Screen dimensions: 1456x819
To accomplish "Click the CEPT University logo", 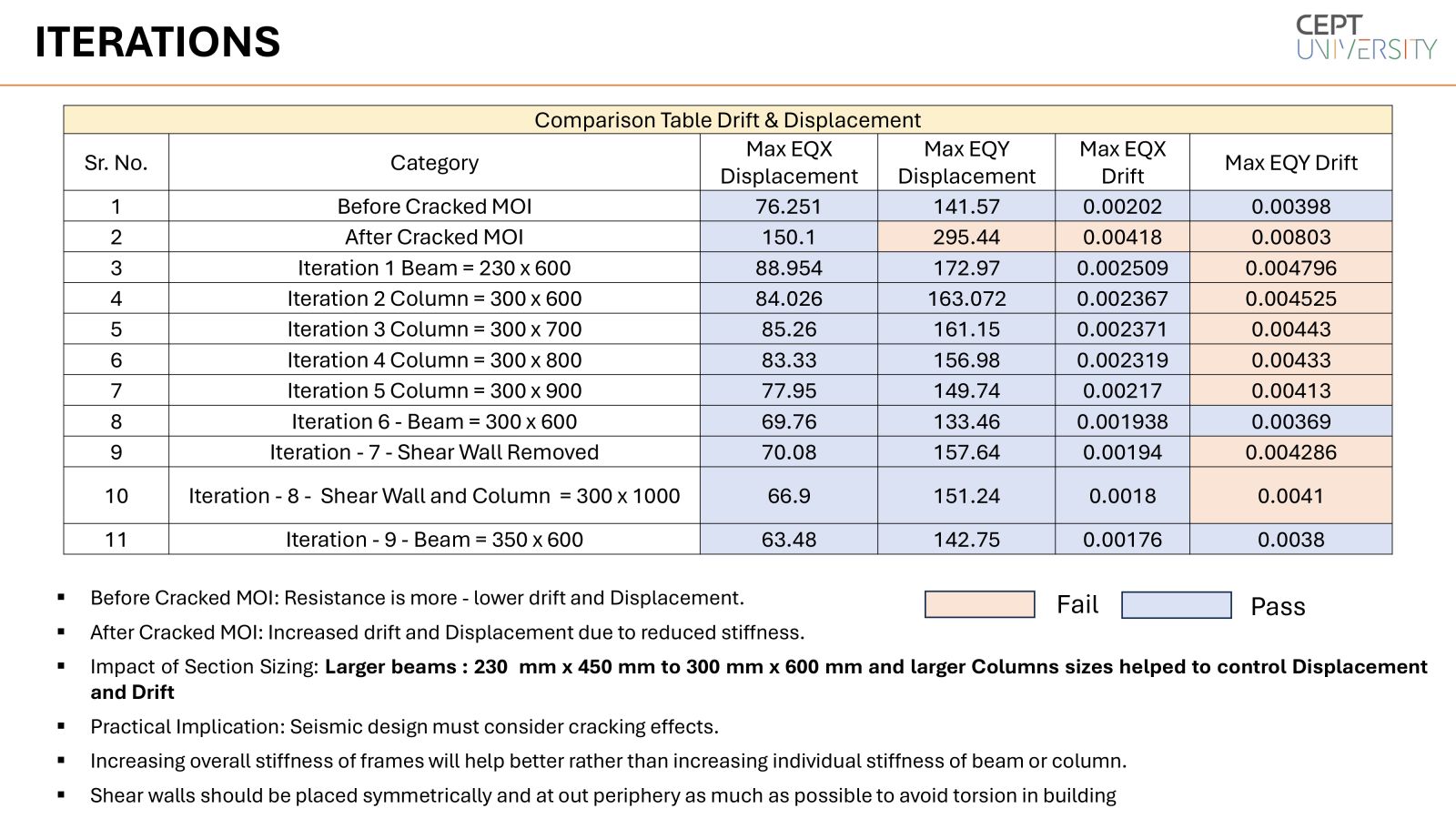I will pyautogui.click(x=1366, y=37).
